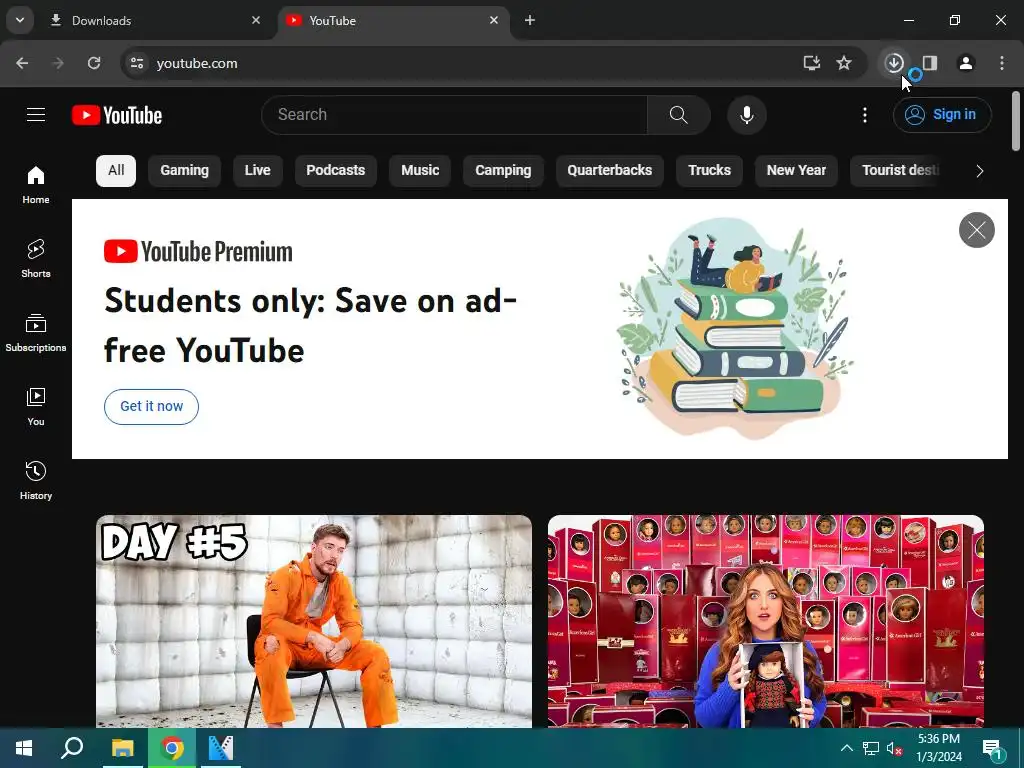Click the muted volume tray icon
This screenshot has width=1024, height=768.
(894, 748)
